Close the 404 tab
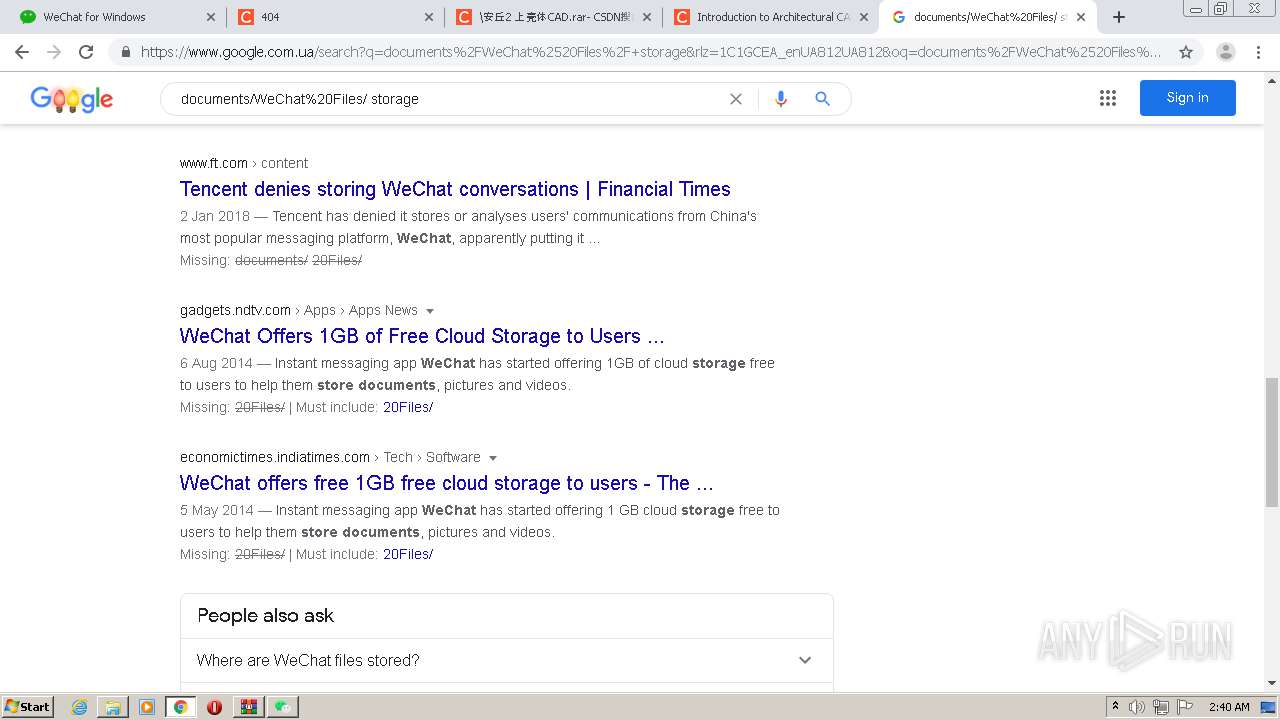Viewport: 1280px width, 720px height. click(x=429, y=17)
